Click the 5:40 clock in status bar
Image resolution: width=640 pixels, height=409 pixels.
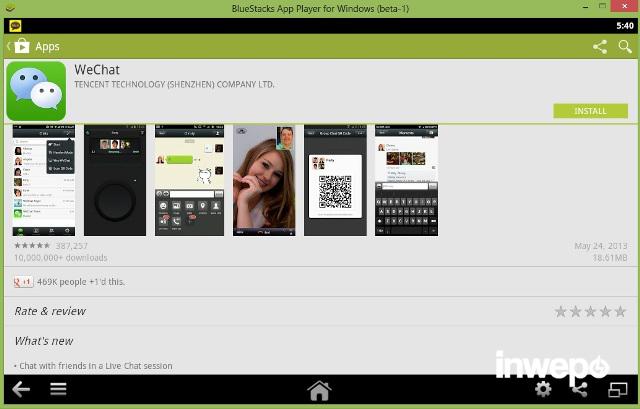pos(624,26)
